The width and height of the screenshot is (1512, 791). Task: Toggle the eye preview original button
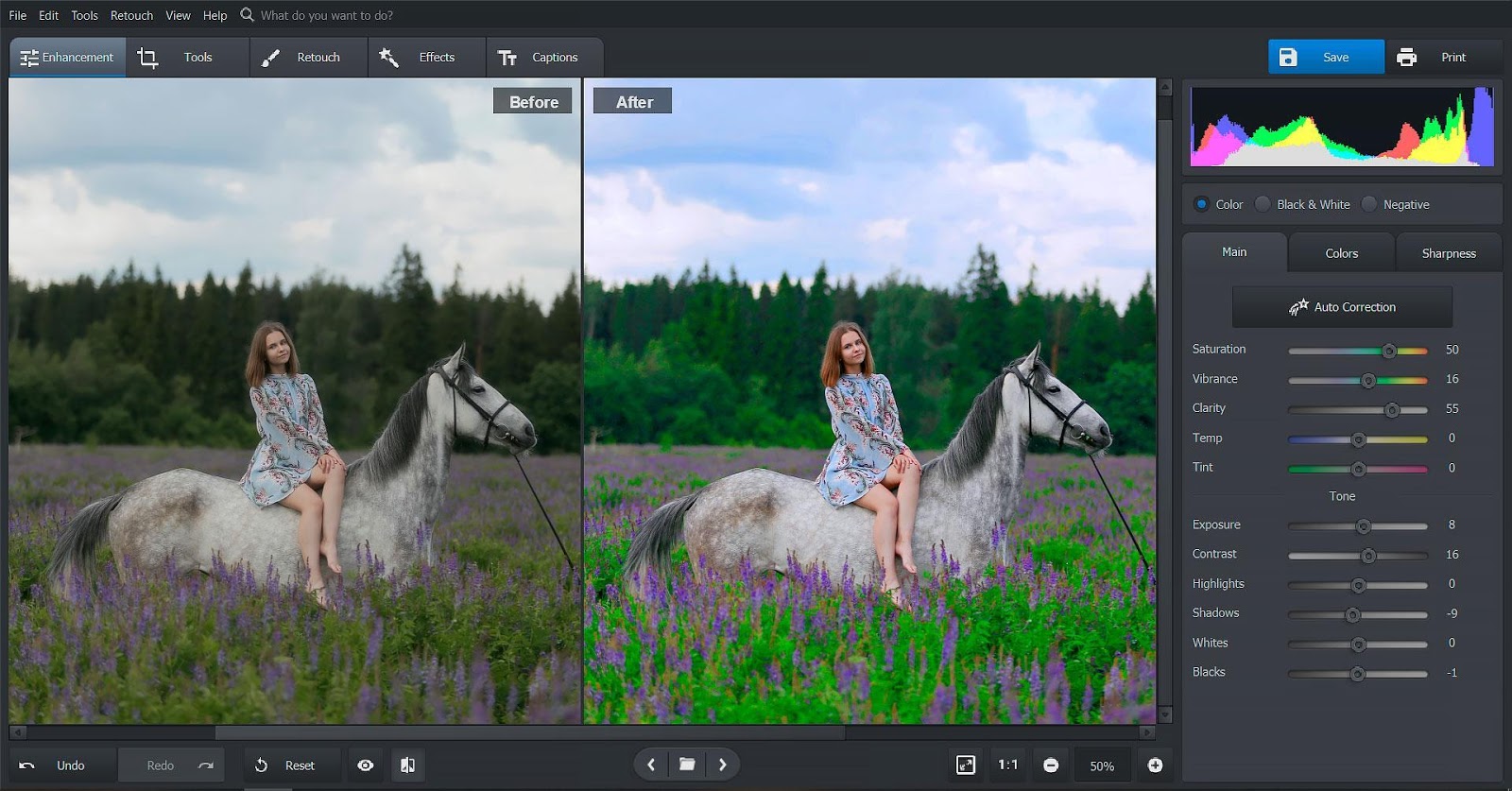(365, 765)
